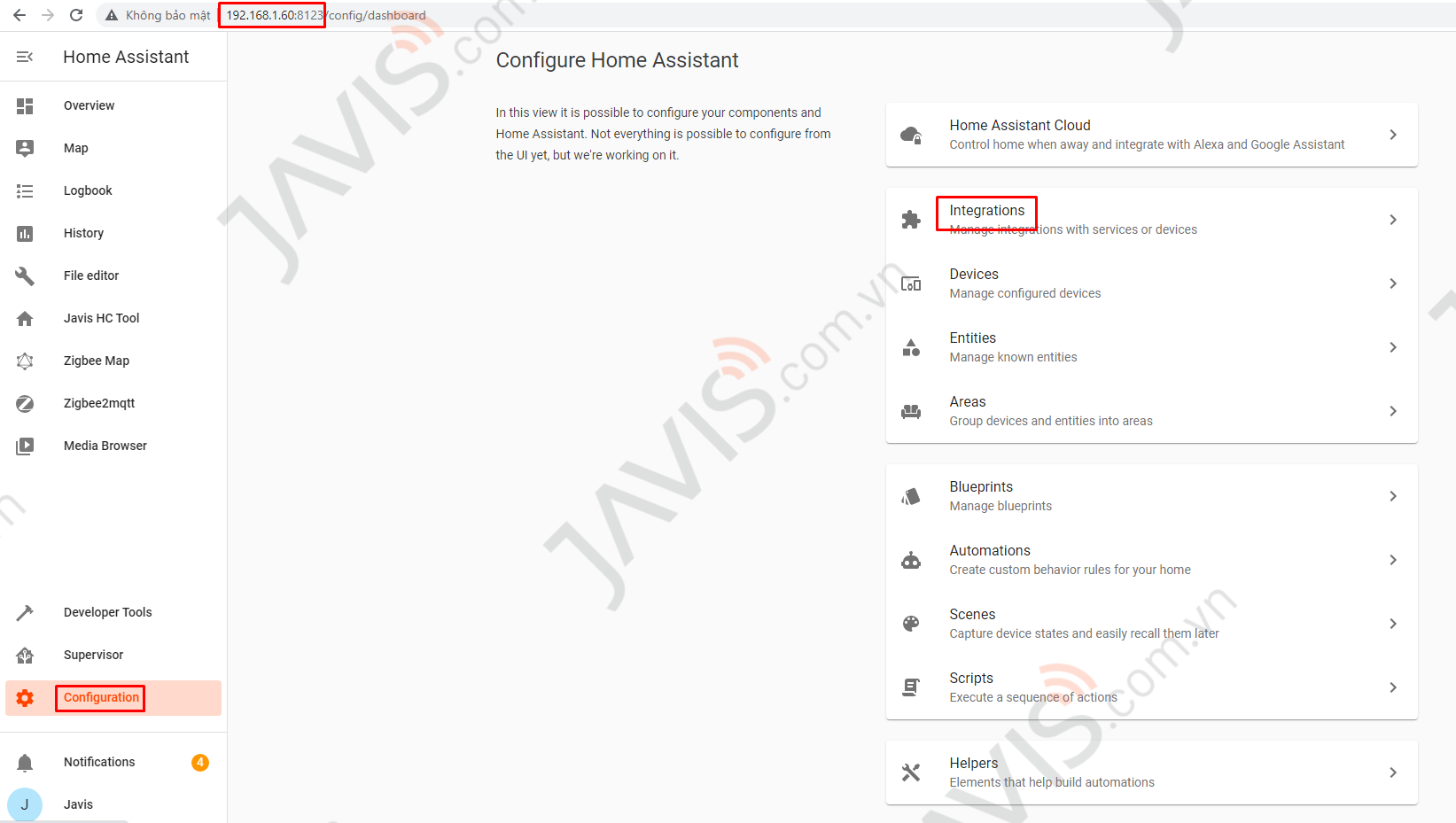The width and height of the screenshot is (1456, 823).
Task: Click the Helpers tools icon
Action: [x=911, y=773]
